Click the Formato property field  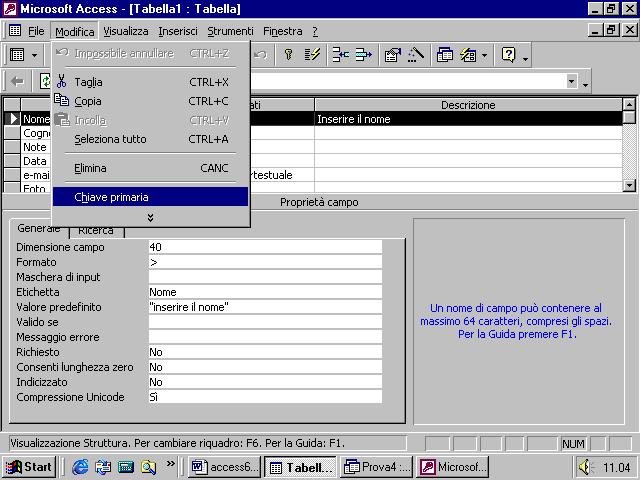click(x=265, y=262)
